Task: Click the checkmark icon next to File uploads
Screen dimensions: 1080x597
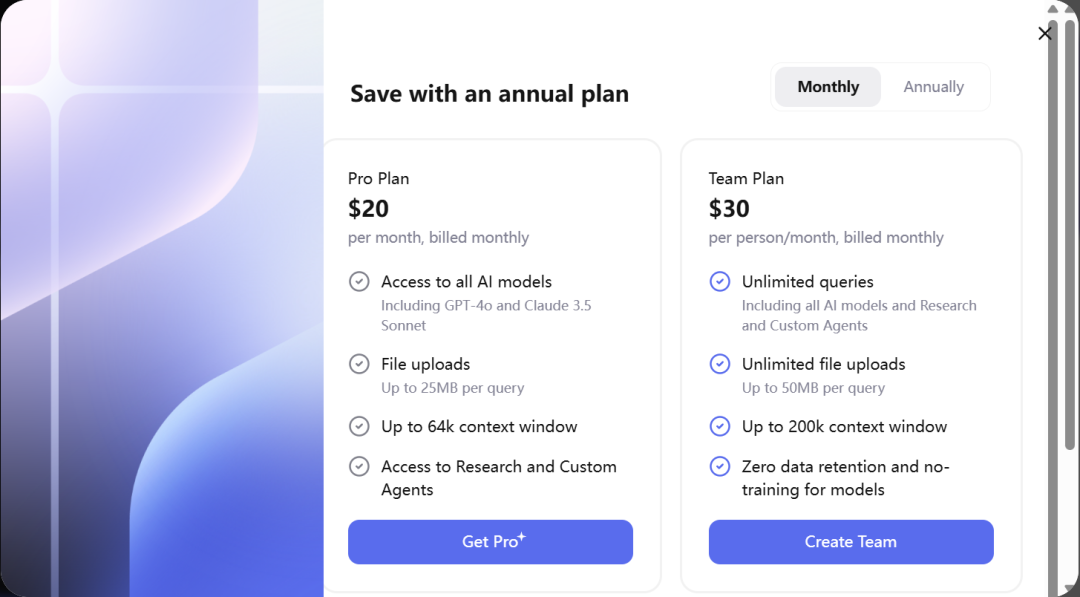Action: [359, 364]
